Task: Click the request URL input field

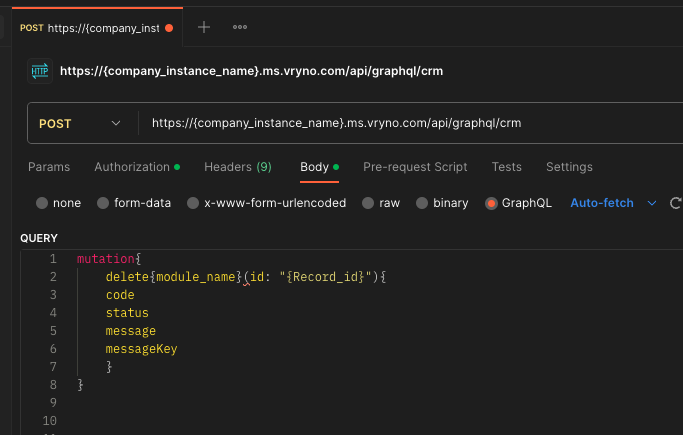Action: (409, 123)
